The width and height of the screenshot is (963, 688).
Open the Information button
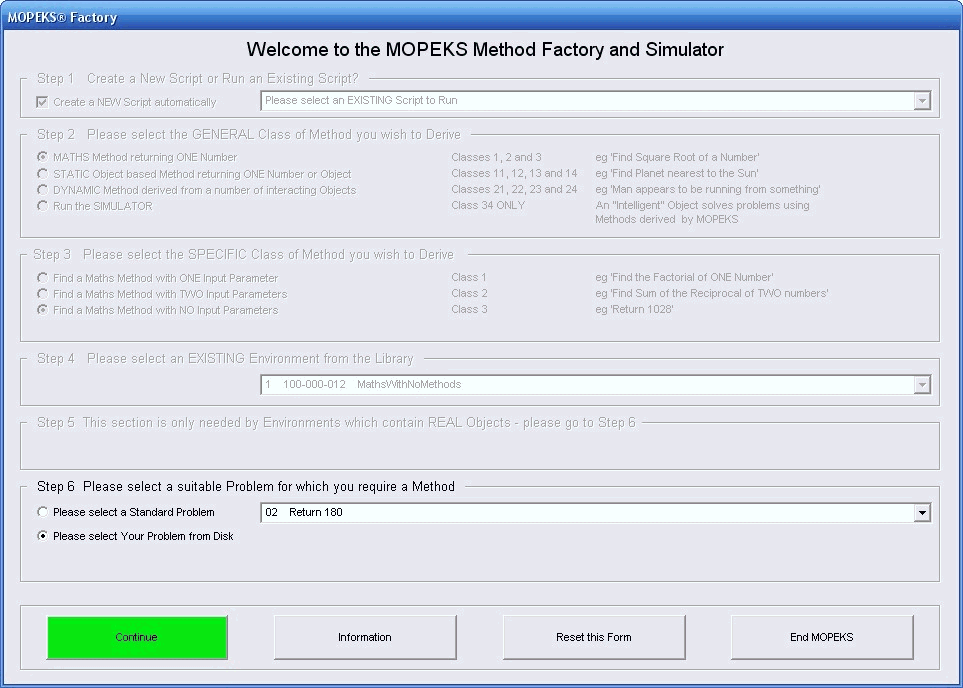pos(365,637)
